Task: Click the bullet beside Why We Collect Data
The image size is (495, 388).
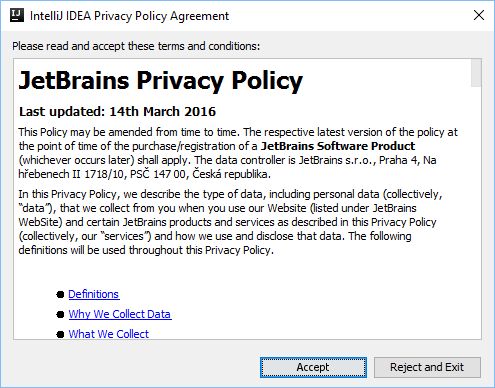Action: coord(60,315)
